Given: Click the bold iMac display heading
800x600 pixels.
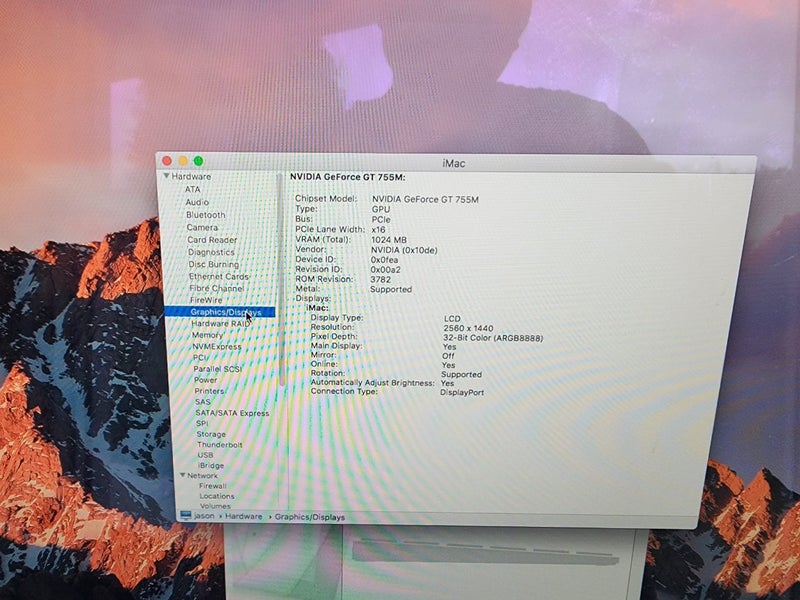Looking at the screenshot, I should click(x=317, y=308).
